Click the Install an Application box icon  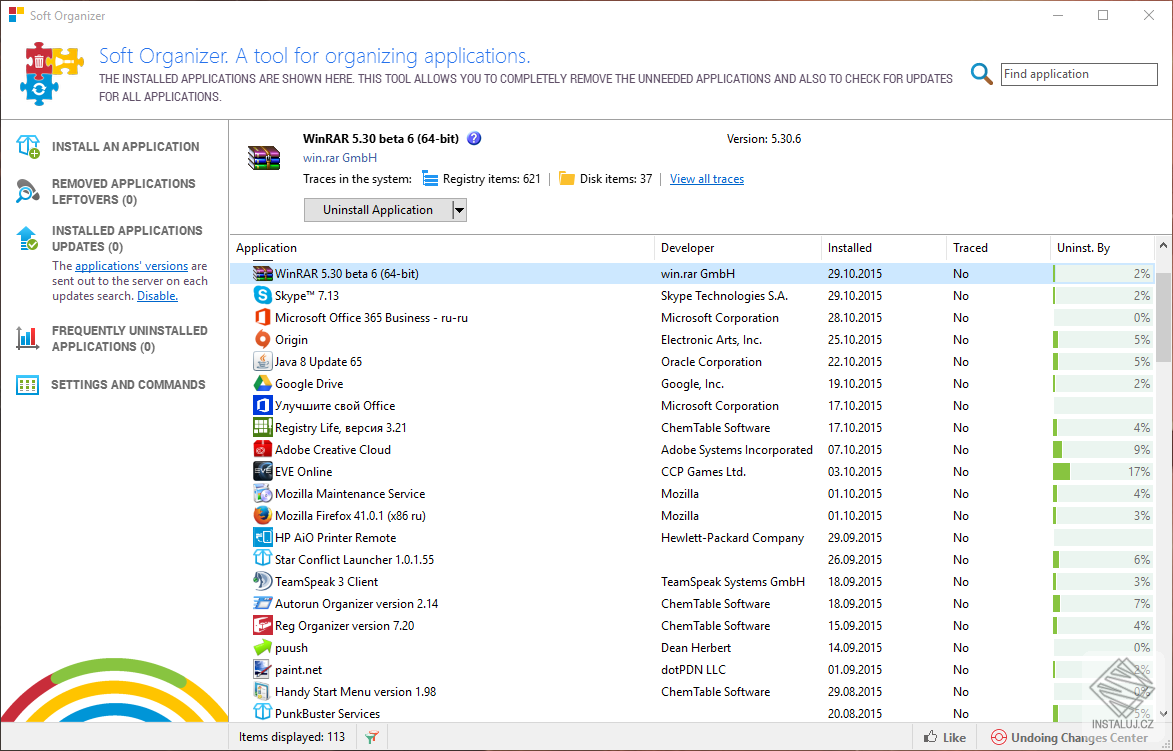[x=28, y=147]
